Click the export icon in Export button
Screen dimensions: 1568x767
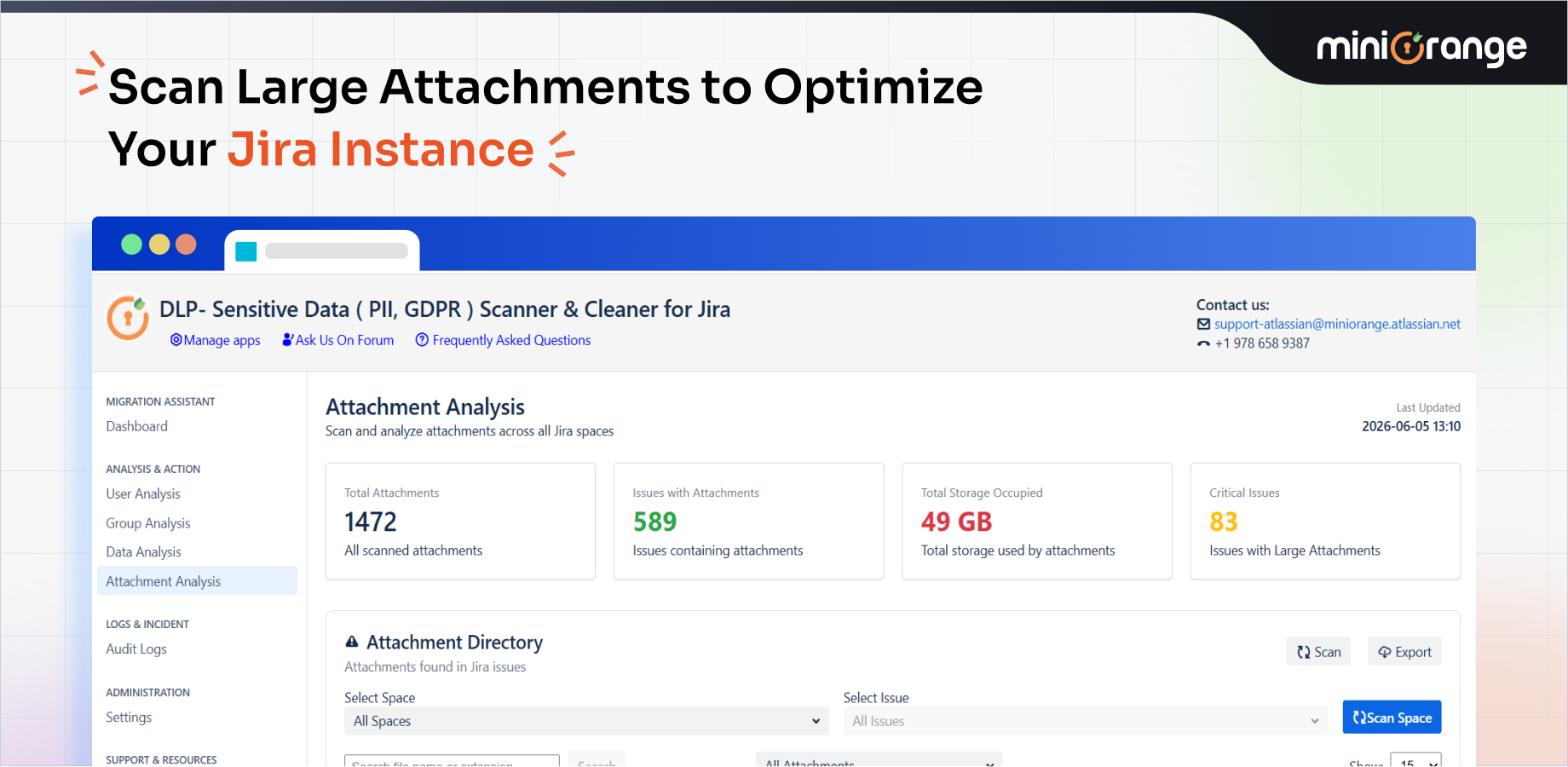[1385, 652]
